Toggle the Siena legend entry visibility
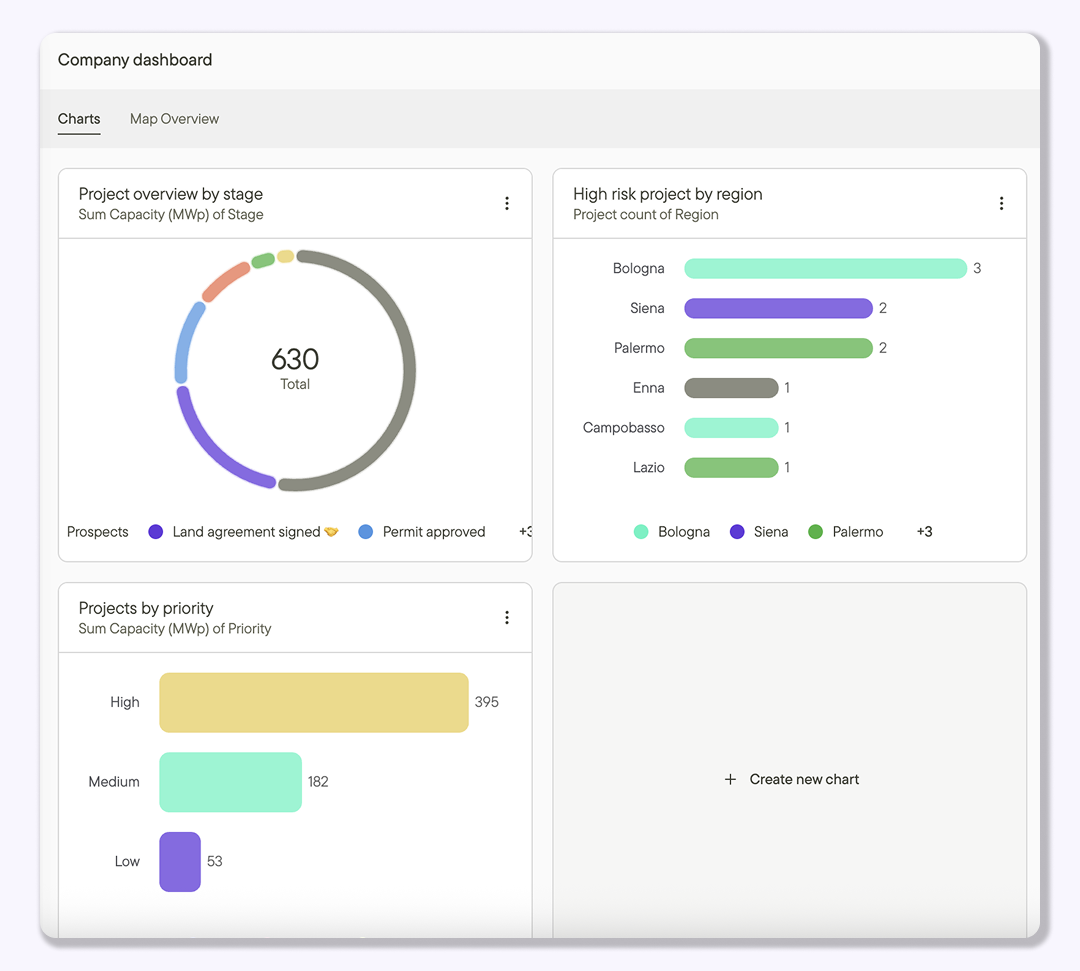This screenshot has height=971, width=1080. [x=760, y=531]
